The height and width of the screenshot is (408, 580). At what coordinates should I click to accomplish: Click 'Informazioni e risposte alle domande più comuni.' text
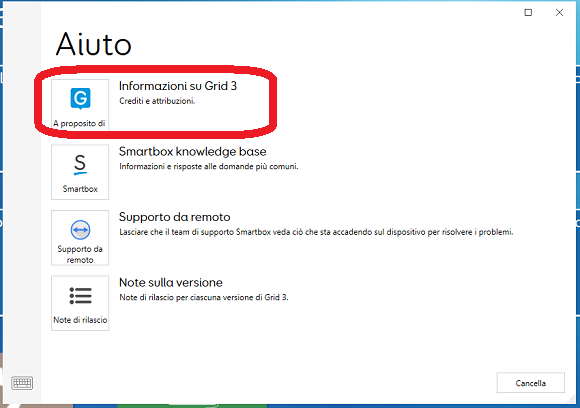[x=209, y=166]
